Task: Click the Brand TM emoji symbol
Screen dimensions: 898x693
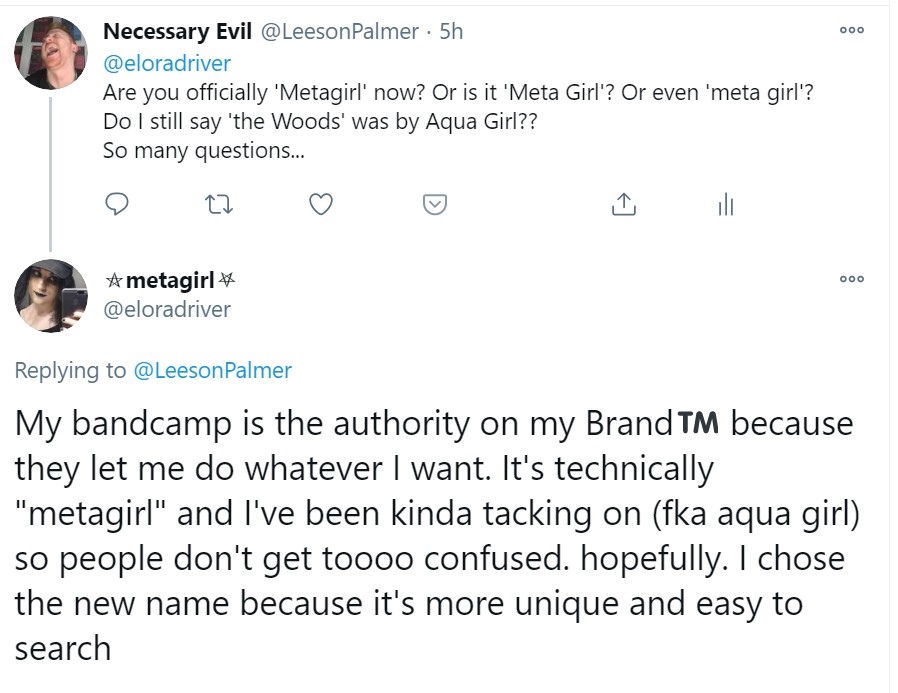Action: click(698, 424)
